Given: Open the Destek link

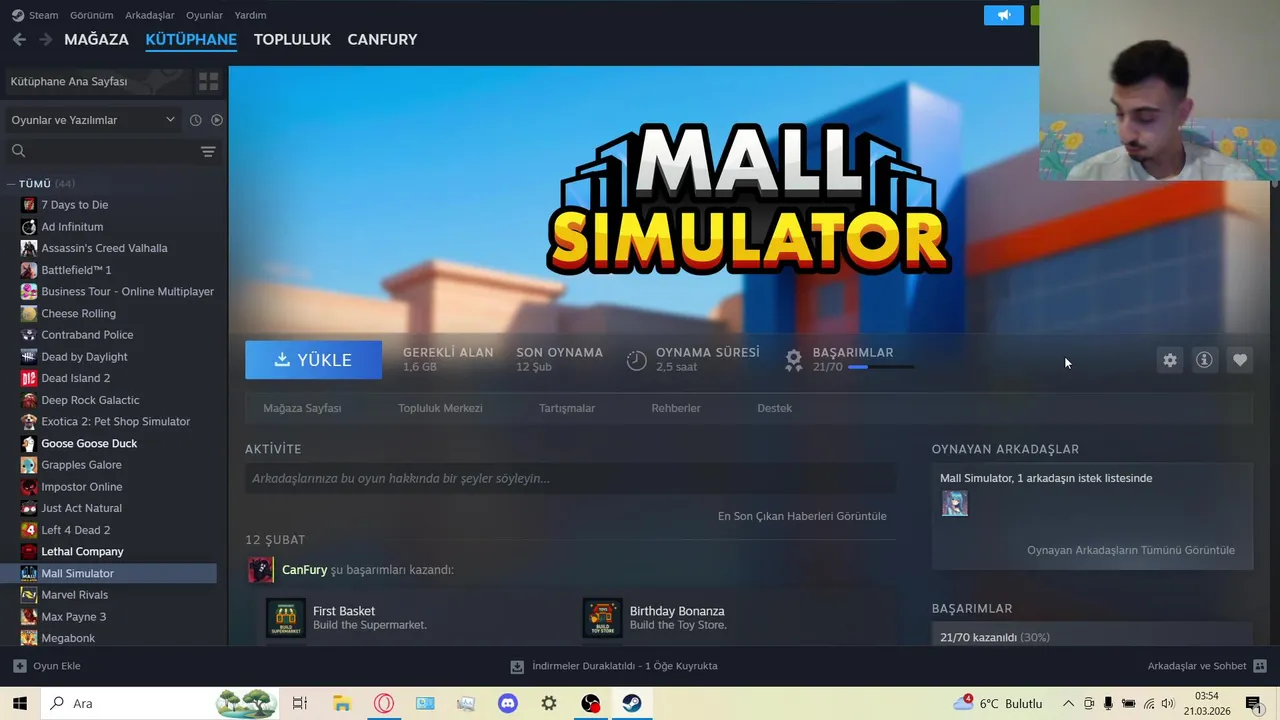Looking at the screenshot, I should 774,408.
